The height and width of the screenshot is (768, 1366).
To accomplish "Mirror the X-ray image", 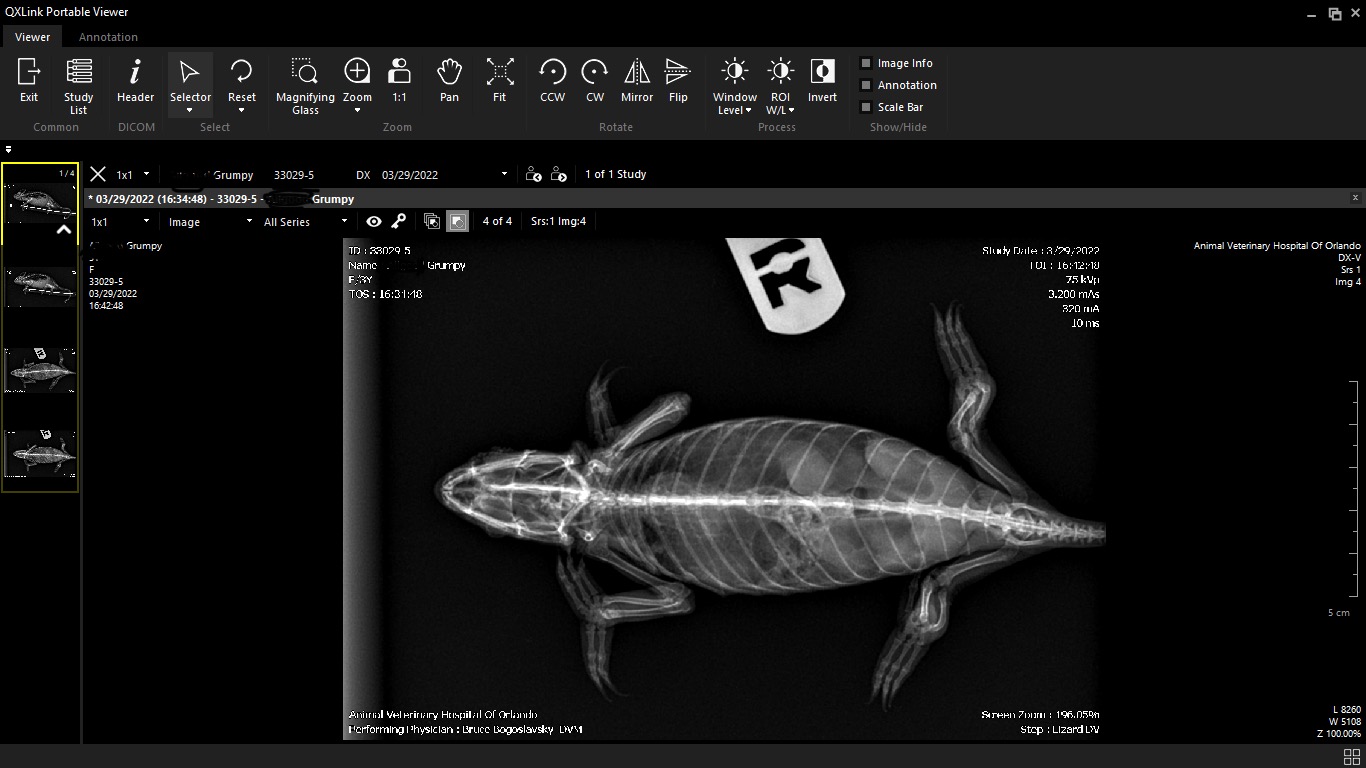I will [636, 80].
